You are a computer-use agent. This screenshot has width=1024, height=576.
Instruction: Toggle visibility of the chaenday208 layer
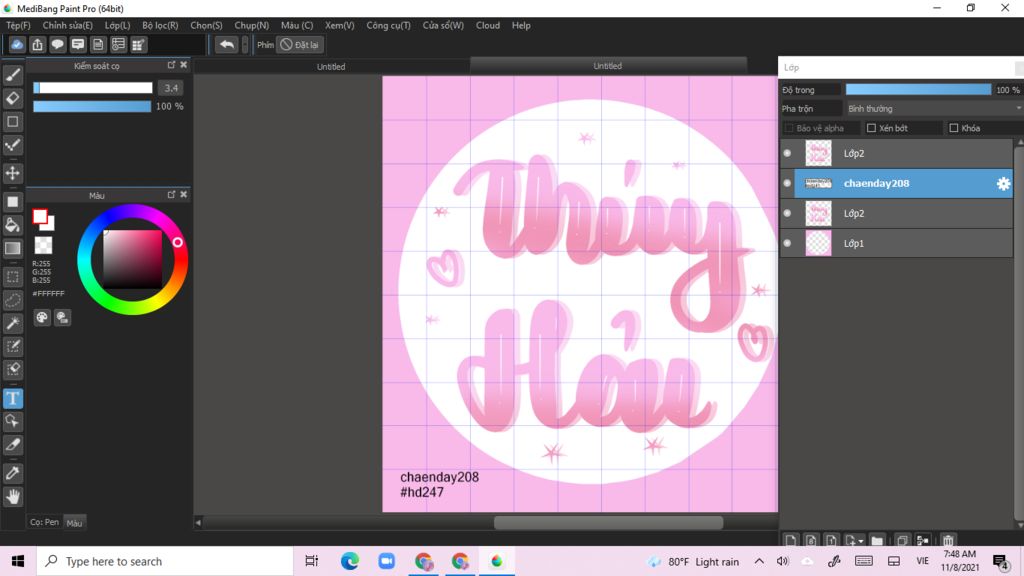(x=787, y=184)
